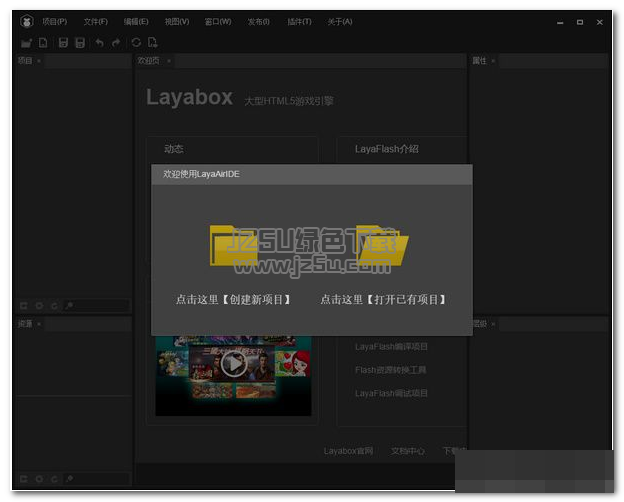This screenshot has height=502, width=624.
Task: Click the circle icon in 资源 panel bottom toolbar
Action: (x=39, y=479)
